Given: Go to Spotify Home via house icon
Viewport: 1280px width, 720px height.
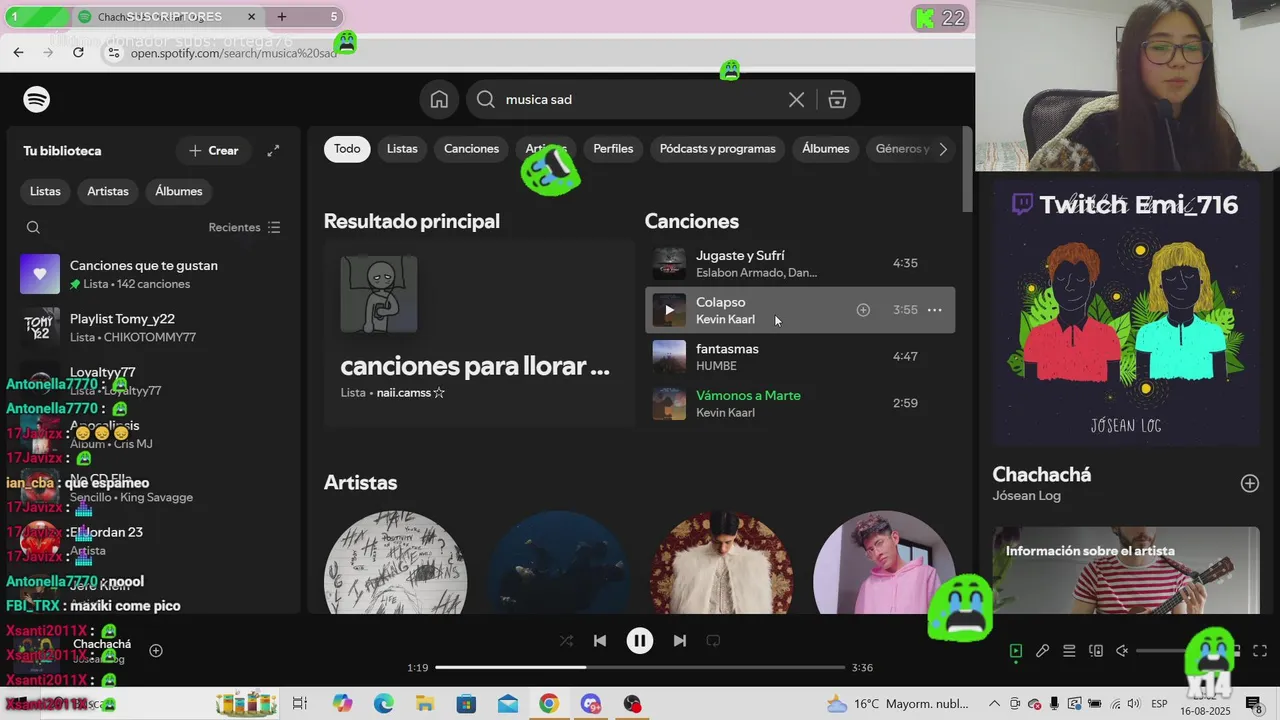Looking at the screenshot, I should (x=439, y=99).
